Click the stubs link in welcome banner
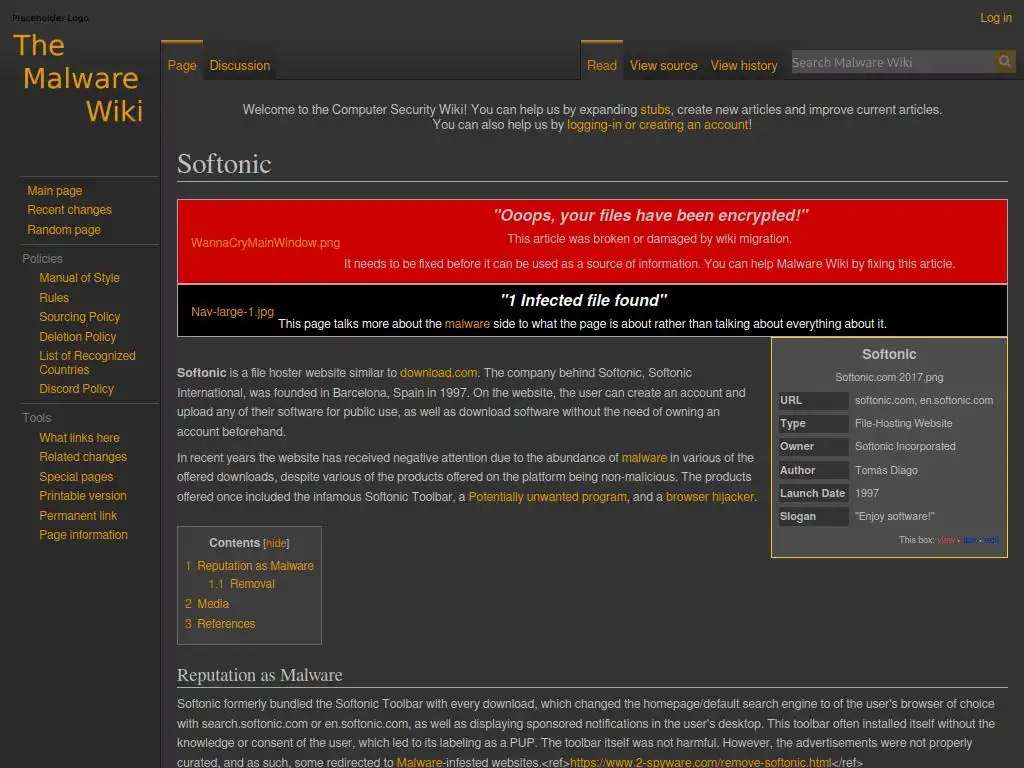The width and height of the screenshot is (1024, 768). pos(655,110)
